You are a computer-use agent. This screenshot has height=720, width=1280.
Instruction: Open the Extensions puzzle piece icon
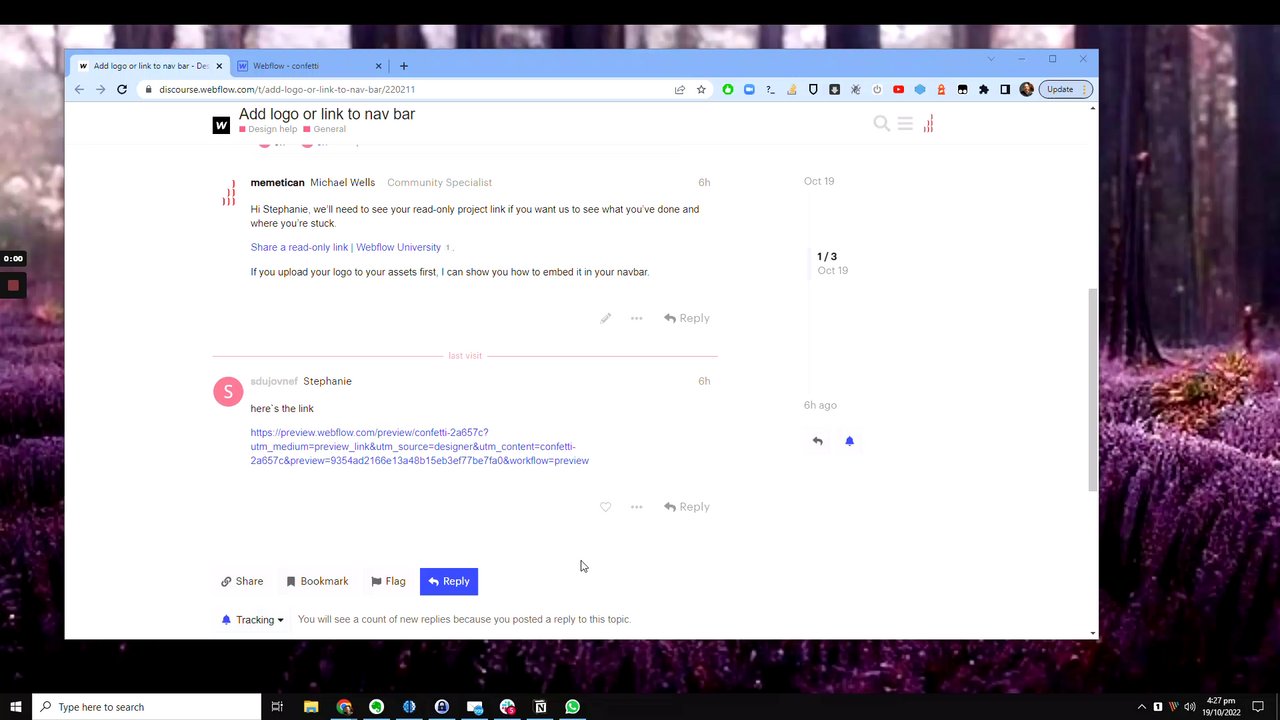pos(984,89)
